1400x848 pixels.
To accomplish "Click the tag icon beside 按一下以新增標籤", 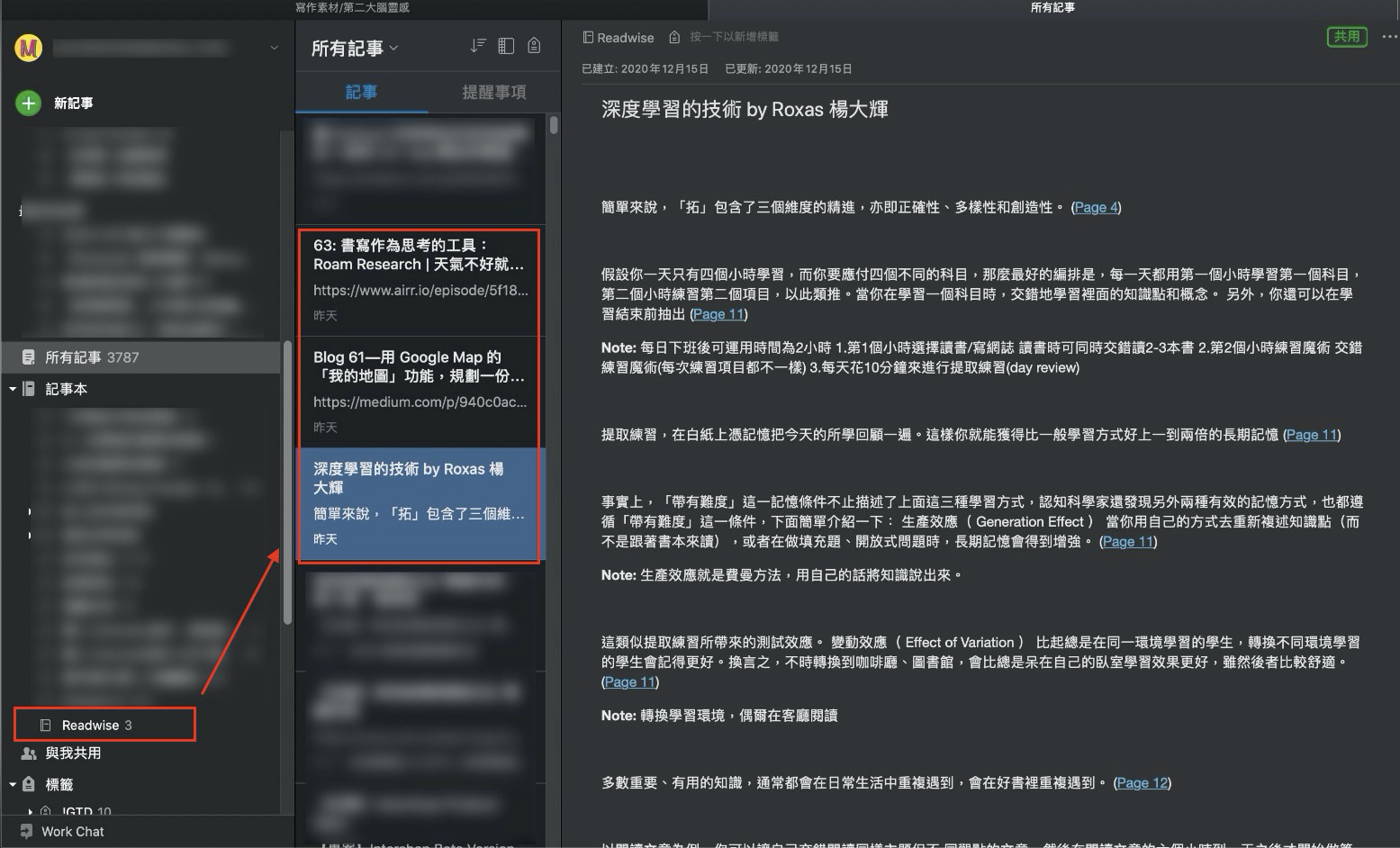I will pyautogui.click(x=674, y=38).
